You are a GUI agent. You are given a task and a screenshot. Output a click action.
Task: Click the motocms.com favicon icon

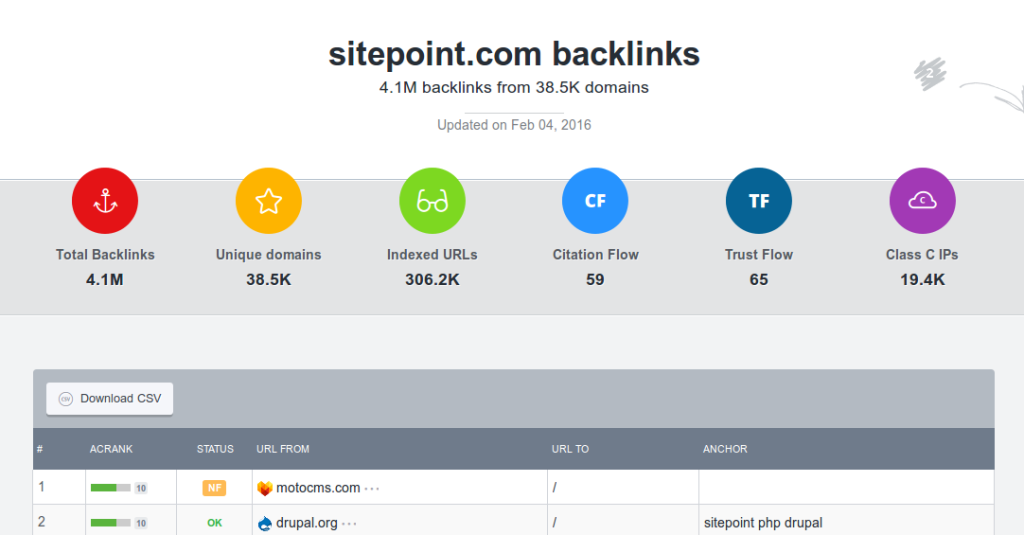(265, 488)
